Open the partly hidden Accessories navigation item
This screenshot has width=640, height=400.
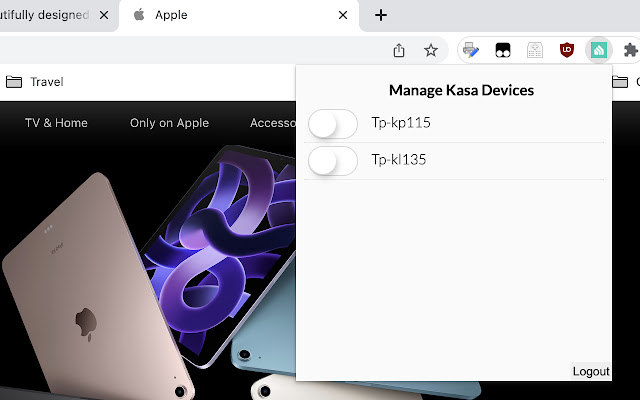coord(273,123)
